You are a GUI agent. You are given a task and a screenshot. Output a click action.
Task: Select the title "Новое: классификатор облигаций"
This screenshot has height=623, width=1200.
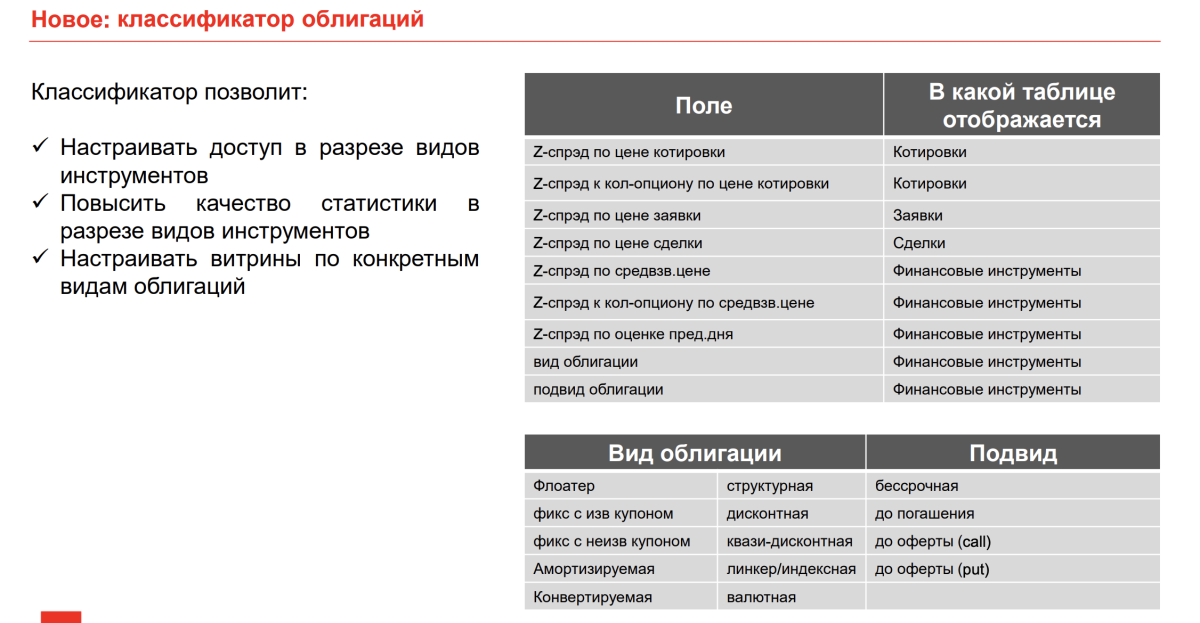point(228,19)
